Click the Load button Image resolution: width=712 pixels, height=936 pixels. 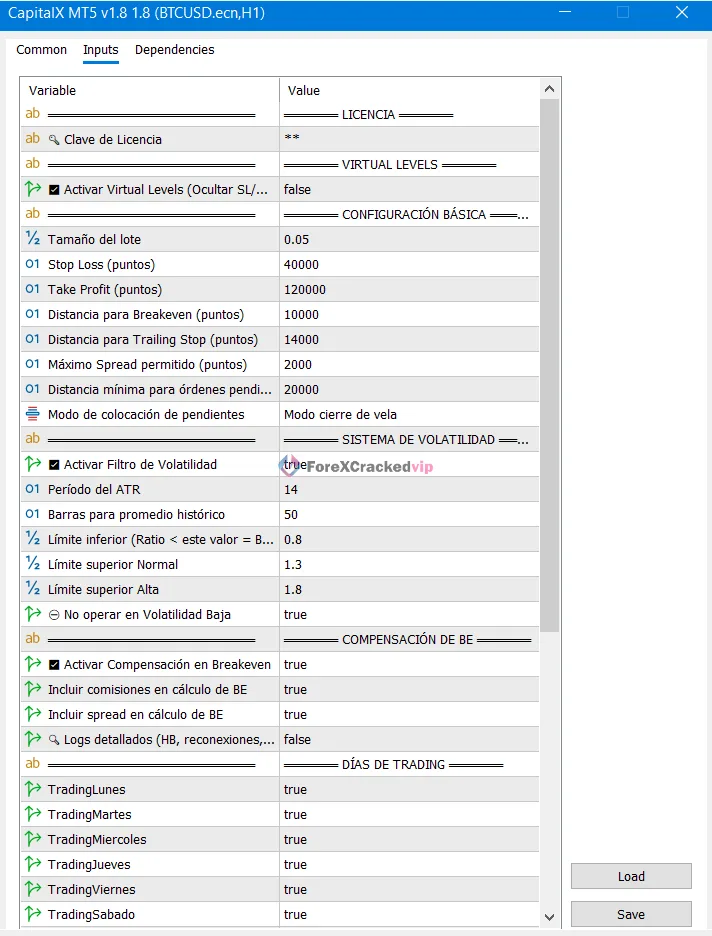point(631,876)
